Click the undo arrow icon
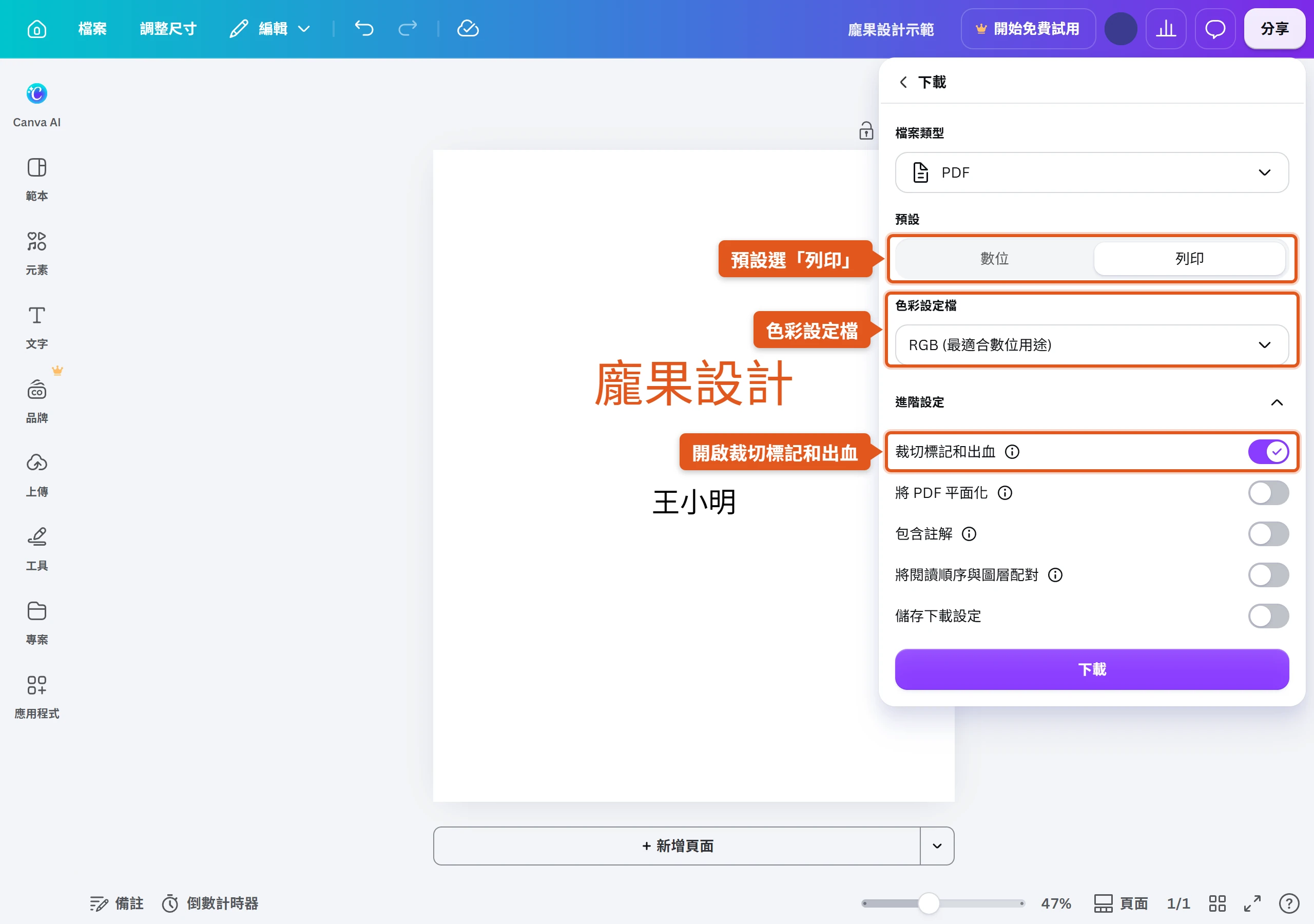Image resolution: width=1314 pixels, height=924 pixels. pos(364,28)
